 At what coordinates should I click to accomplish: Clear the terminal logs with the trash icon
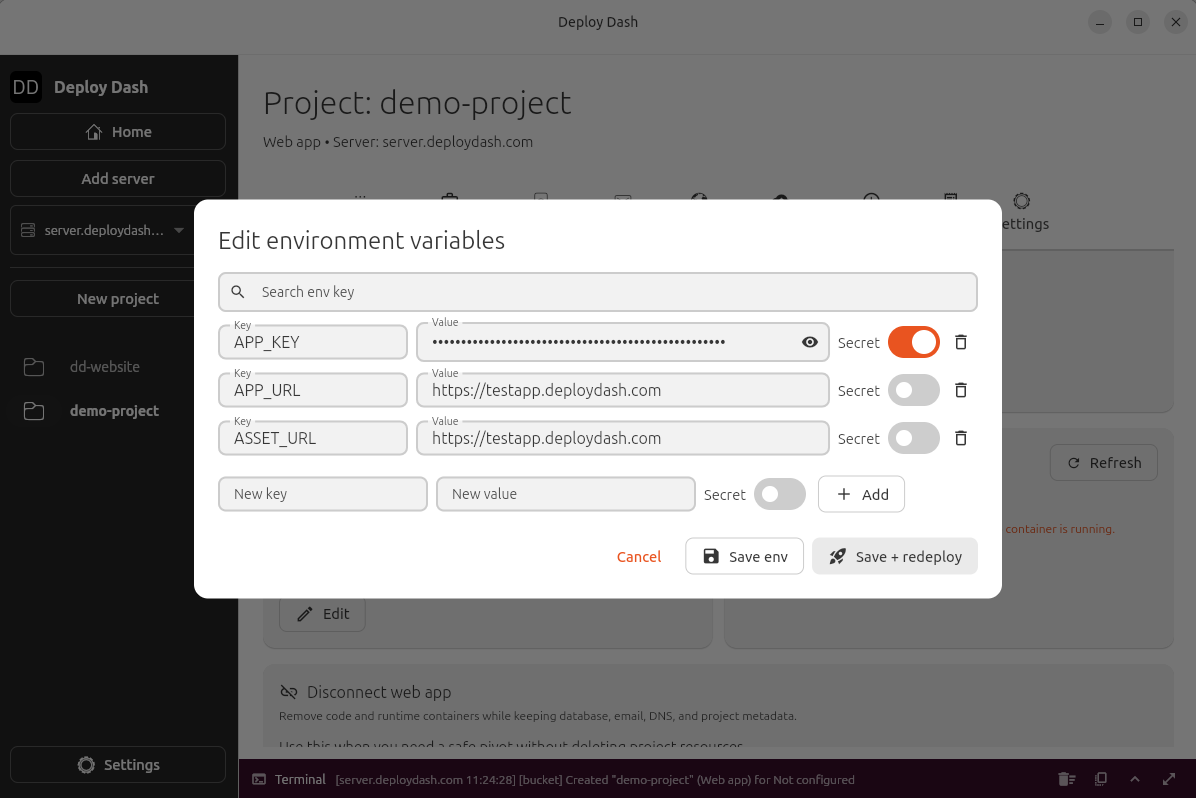[1066, 779]
